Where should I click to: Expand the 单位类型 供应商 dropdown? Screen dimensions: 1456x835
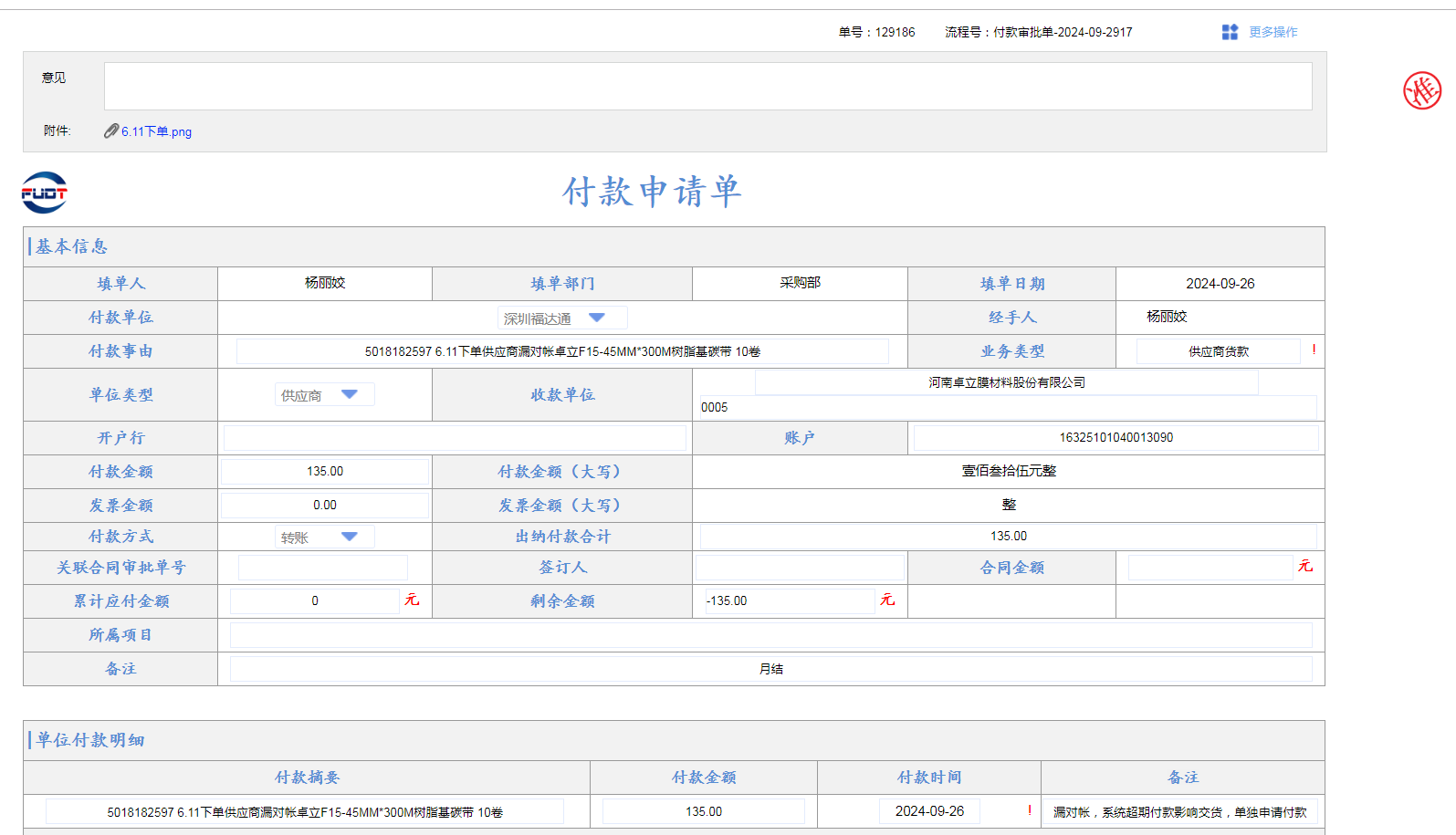click(325, 394)
